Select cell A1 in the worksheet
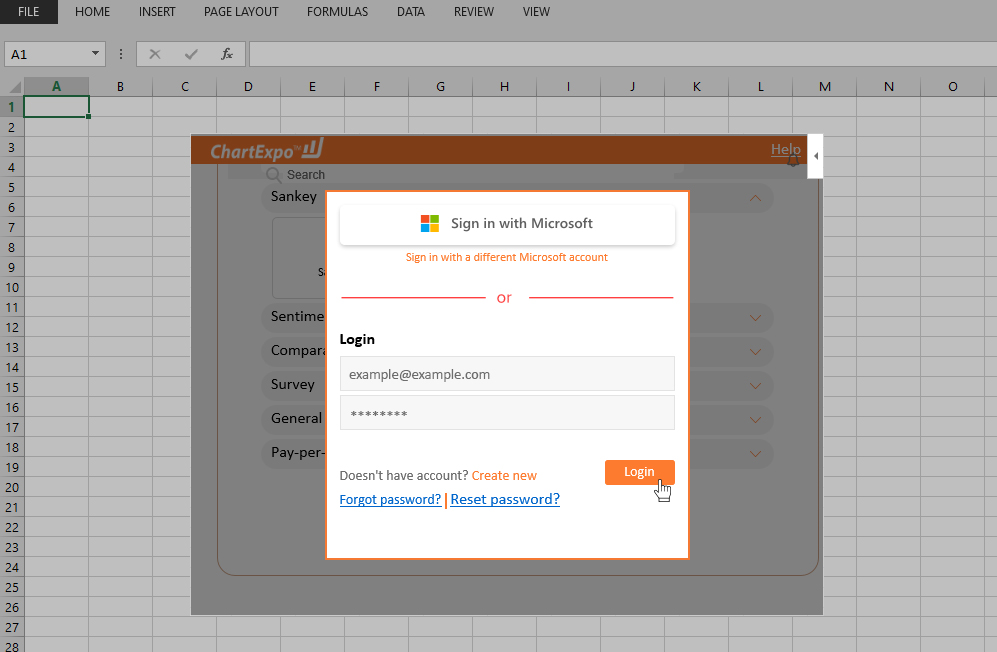This screenshot has height=652, width=997. 57,107
